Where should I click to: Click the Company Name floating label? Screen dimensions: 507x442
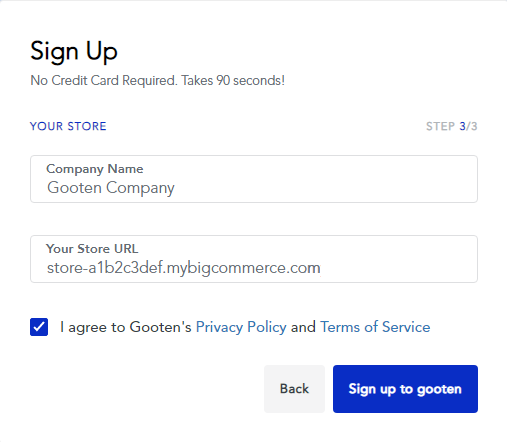(x=95, y=169)
